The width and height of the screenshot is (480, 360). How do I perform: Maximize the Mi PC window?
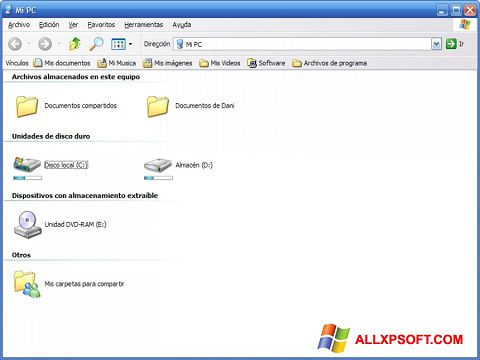(456, 10)
